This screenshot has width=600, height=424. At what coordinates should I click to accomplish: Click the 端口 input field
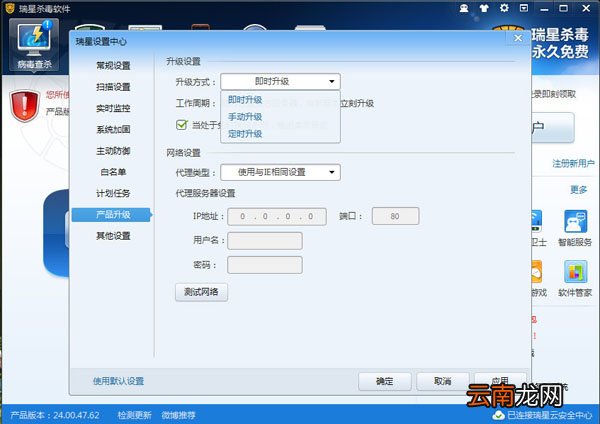(x=395, y=216)
